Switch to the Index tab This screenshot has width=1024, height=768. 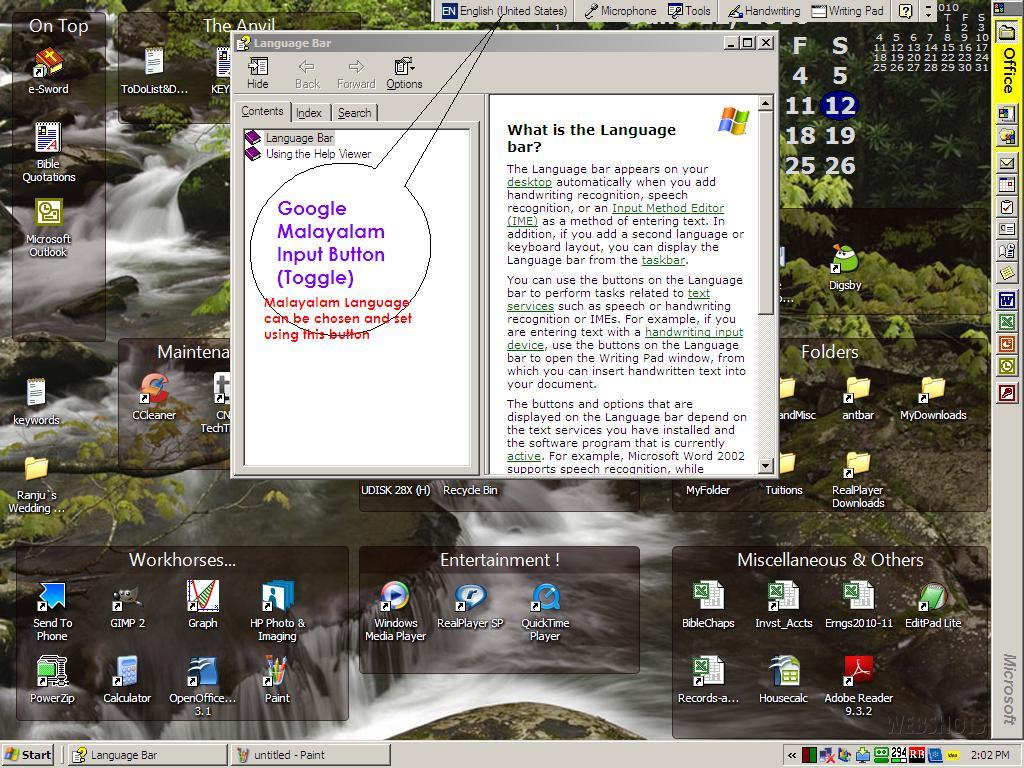[309, 113]
